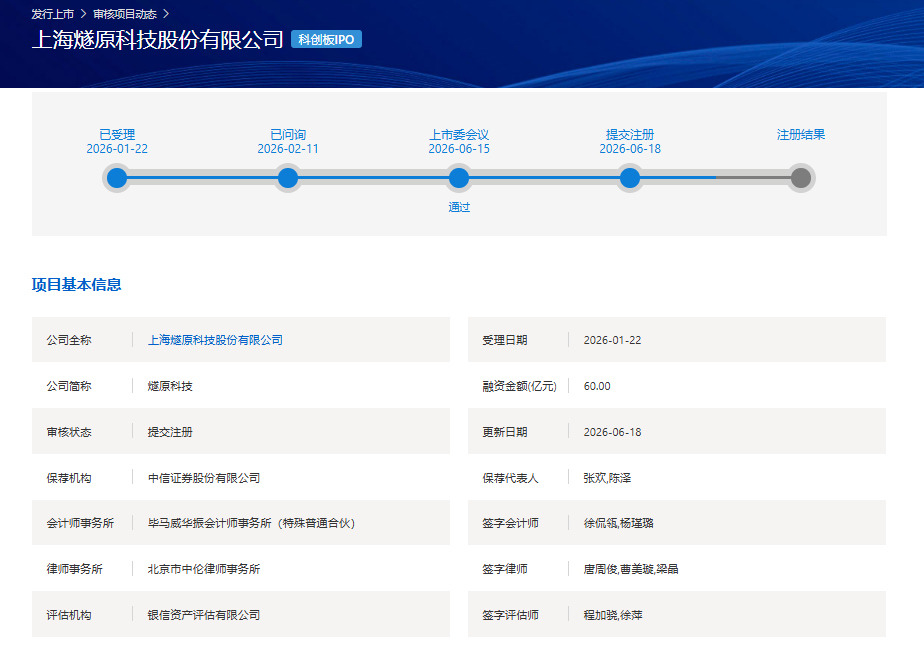Click the 保荐代表人 field label
Image resolution: width=924 pixels, height=656 pixels.
[510, 478]
